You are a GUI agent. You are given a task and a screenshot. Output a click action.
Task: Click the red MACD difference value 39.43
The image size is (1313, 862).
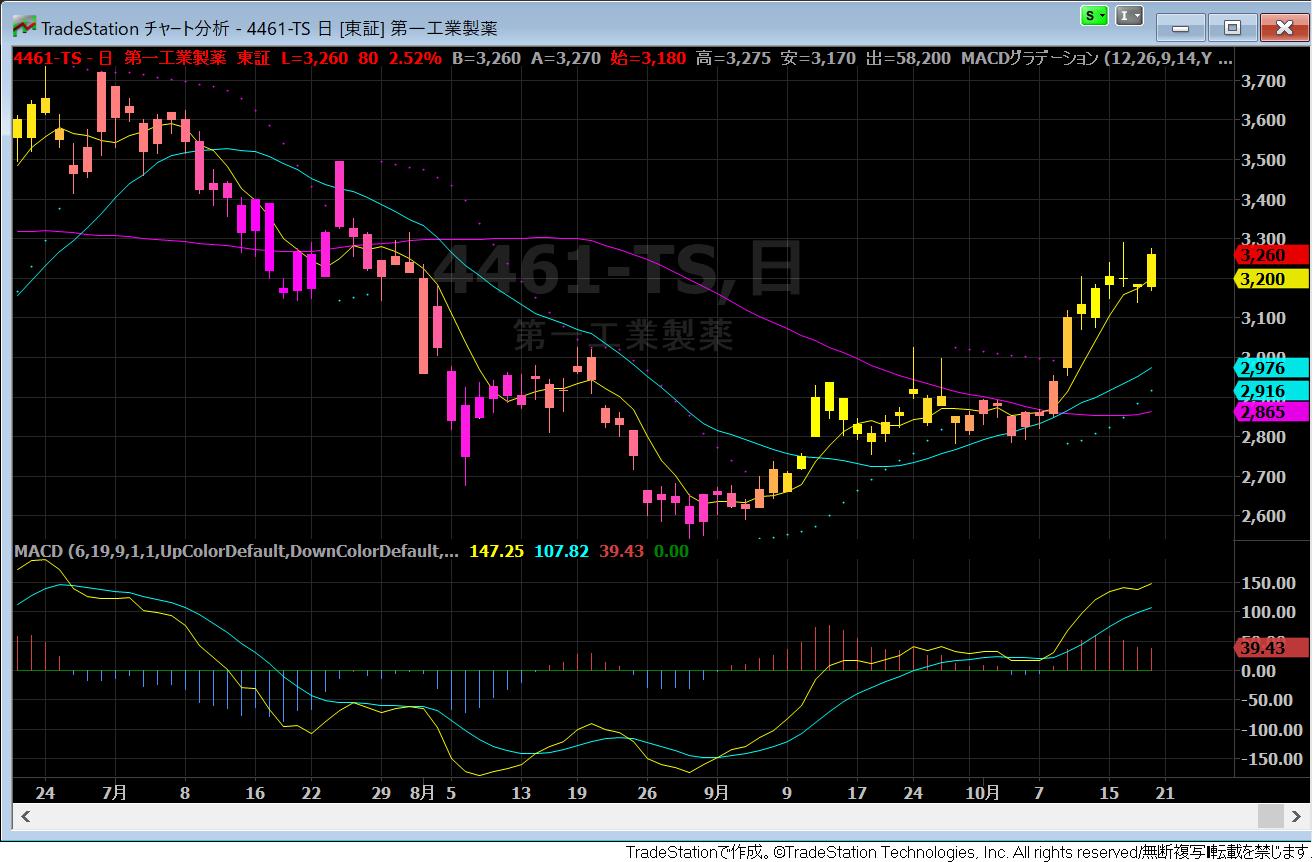pos(621,551)
